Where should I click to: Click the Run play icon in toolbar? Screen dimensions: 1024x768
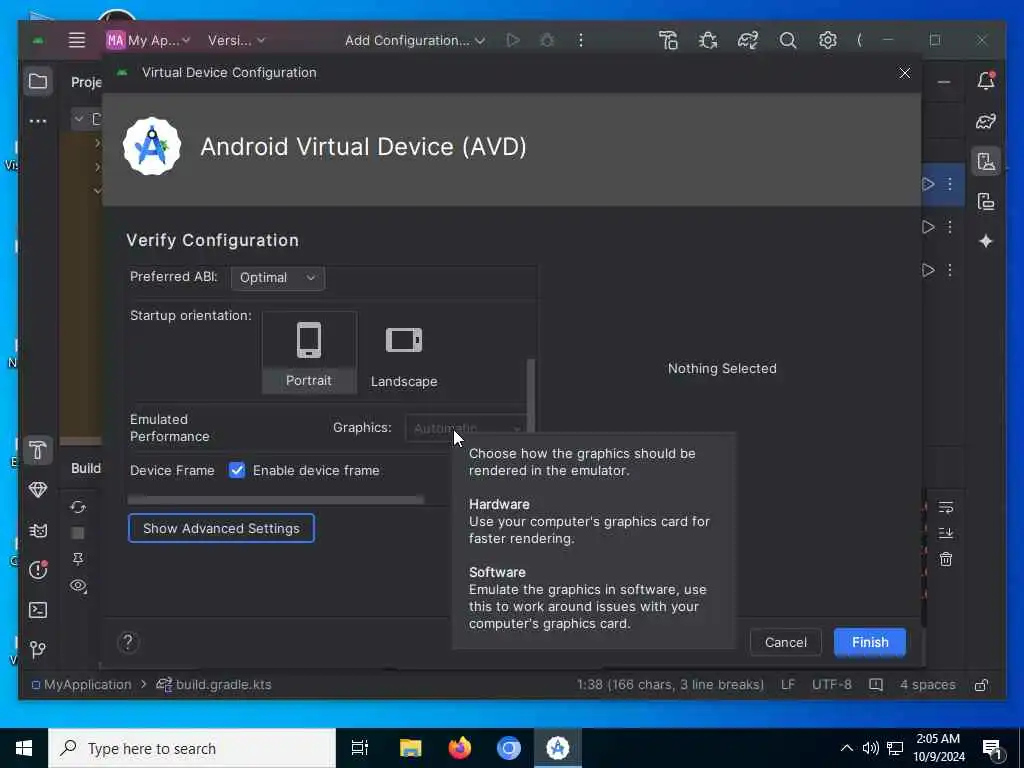coord(513,40)
